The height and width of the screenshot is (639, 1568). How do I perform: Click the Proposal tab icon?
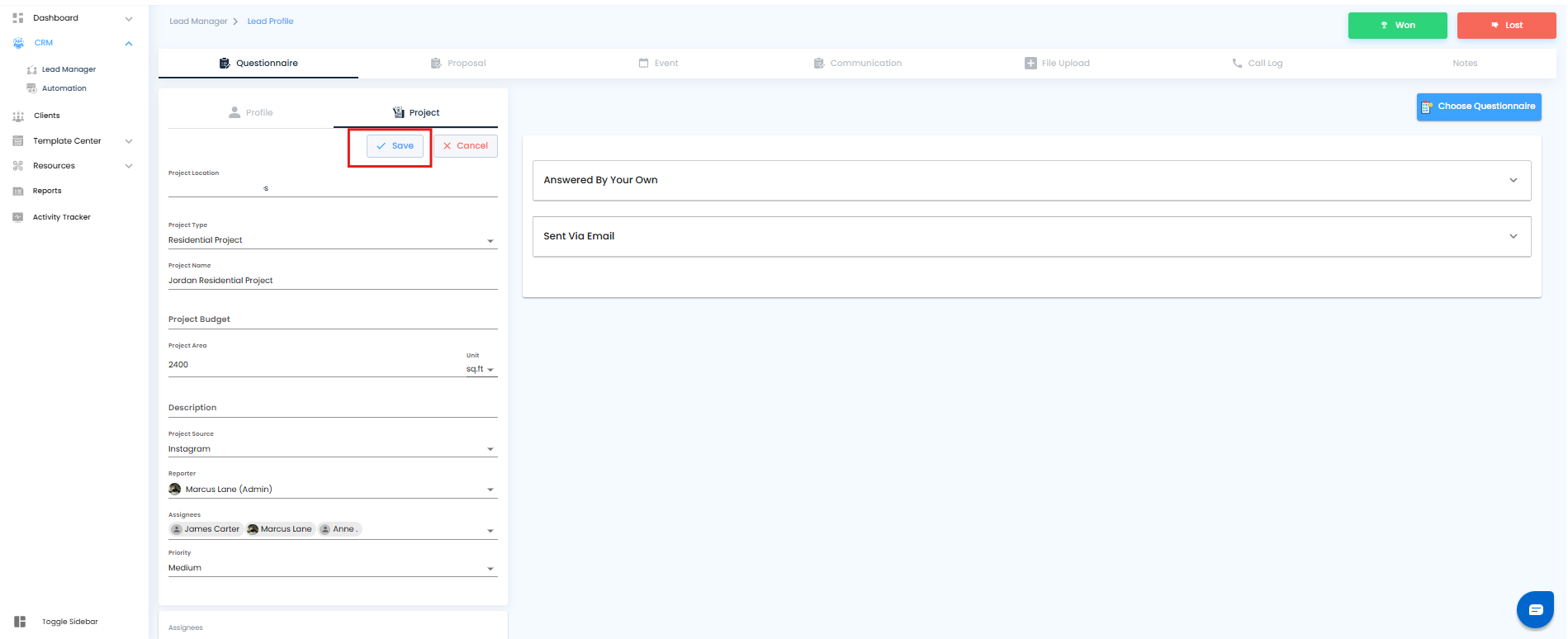(436, 63)
